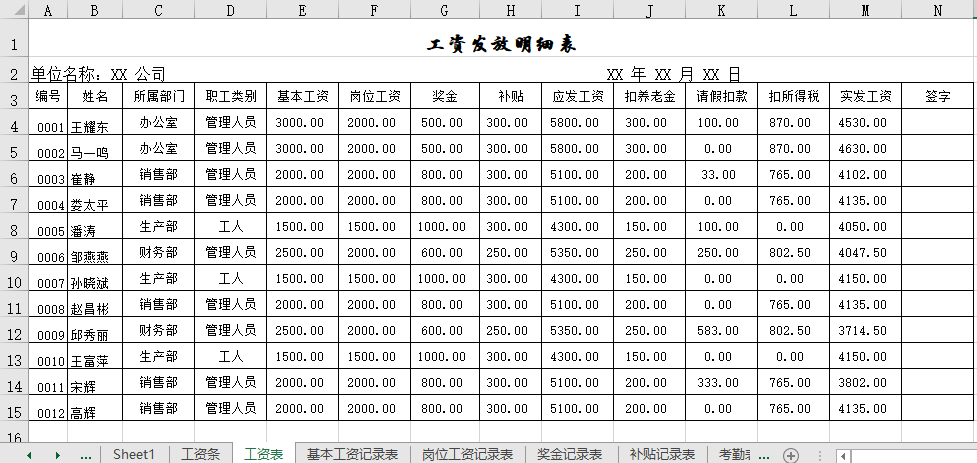Switch to the 岗位工资记录表 sheet
The width and height of the screenshot is (977, 463).
coord(467,454)
